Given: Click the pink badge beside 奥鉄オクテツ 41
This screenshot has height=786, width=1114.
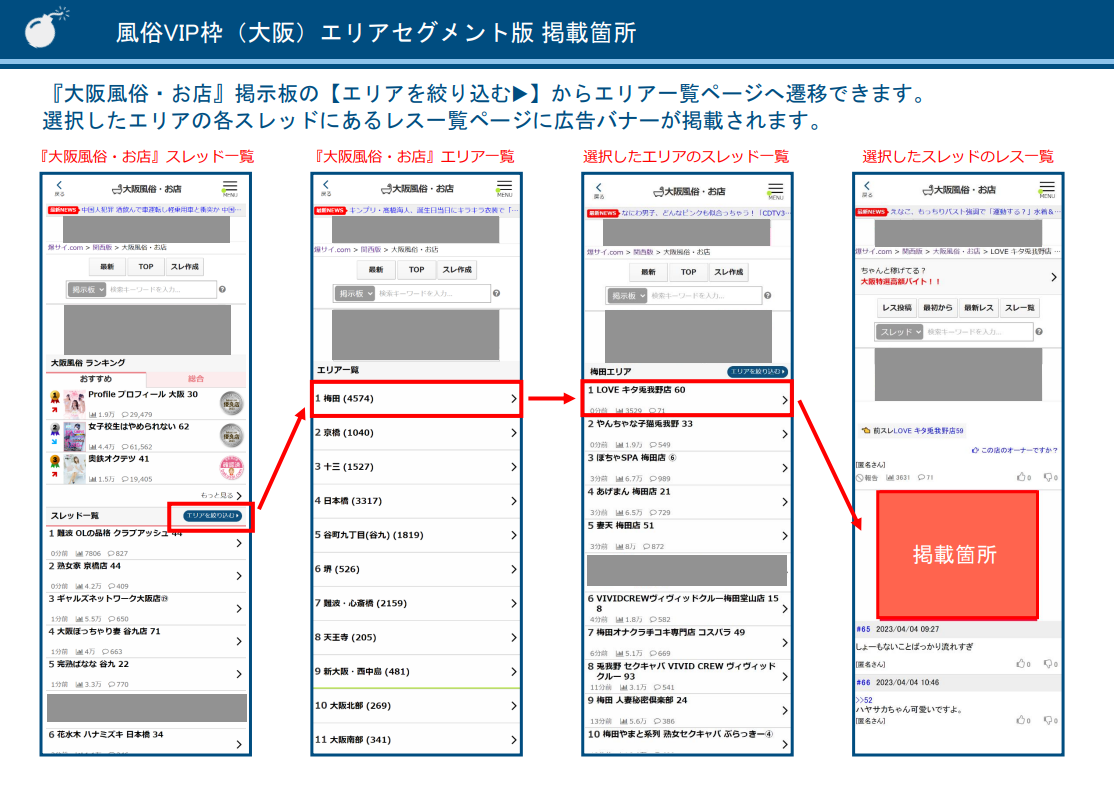Looking at the screenshot, I should tap(231, 468).
